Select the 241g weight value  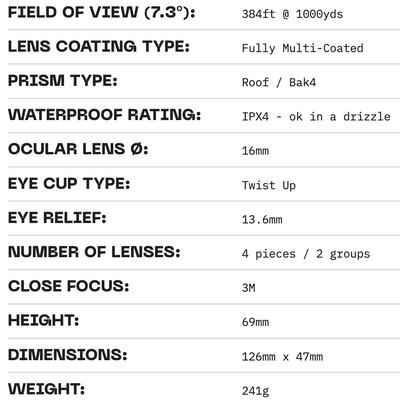(255, 391)
